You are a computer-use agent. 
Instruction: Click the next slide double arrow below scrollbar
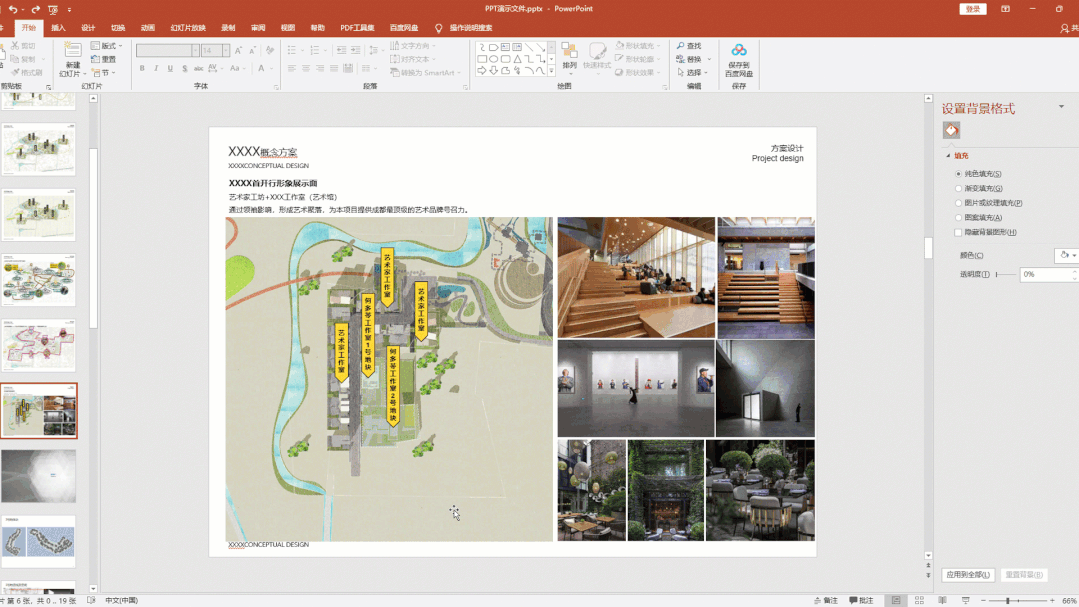coord(928,575)
